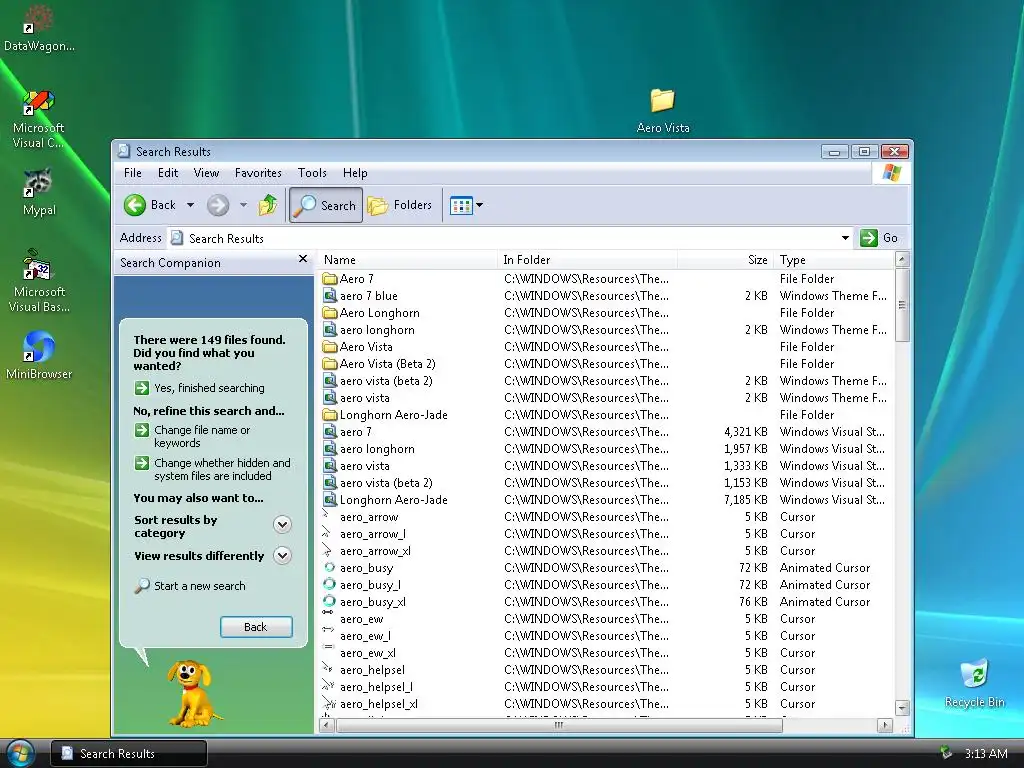Sort results by the Name column header
This screenshot has width=1024, height=768.
[408, 260]
